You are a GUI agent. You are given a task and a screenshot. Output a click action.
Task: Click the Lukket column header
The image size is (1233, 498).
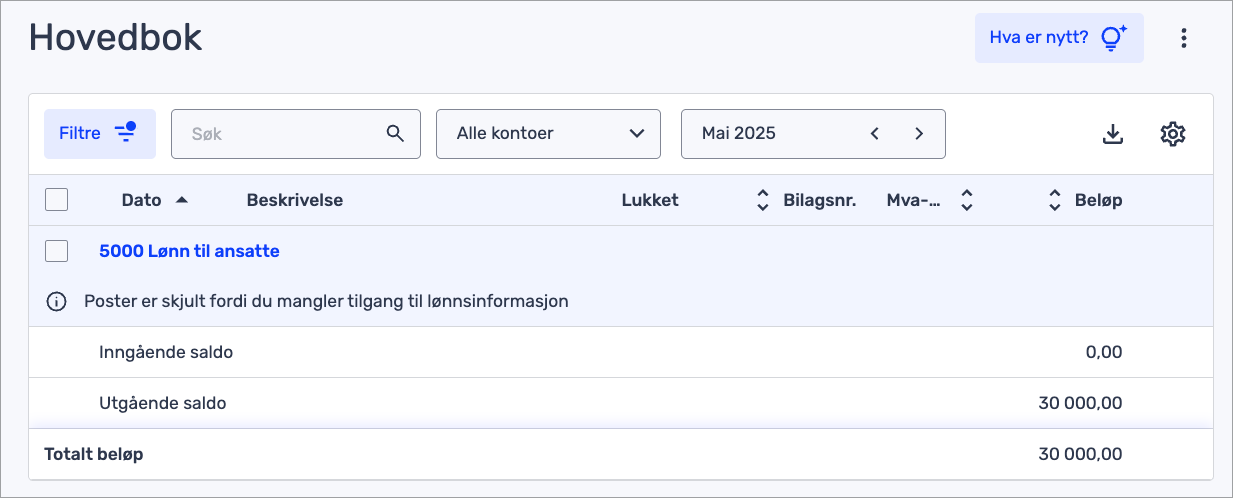click(x=650, y=200)
